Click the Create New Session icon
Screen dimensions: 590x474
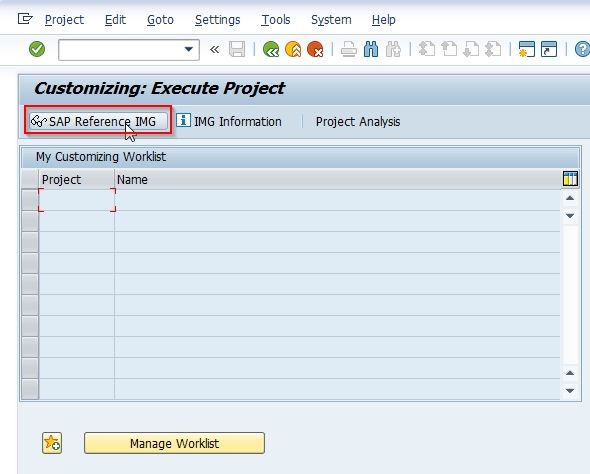(527, 49)
